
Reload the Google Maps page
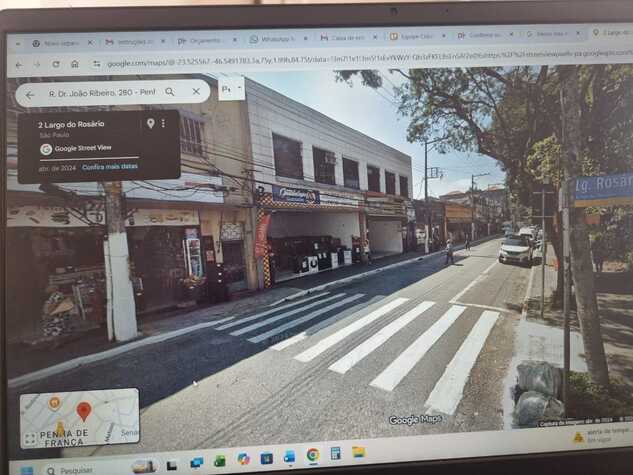(x=56, y=64)
